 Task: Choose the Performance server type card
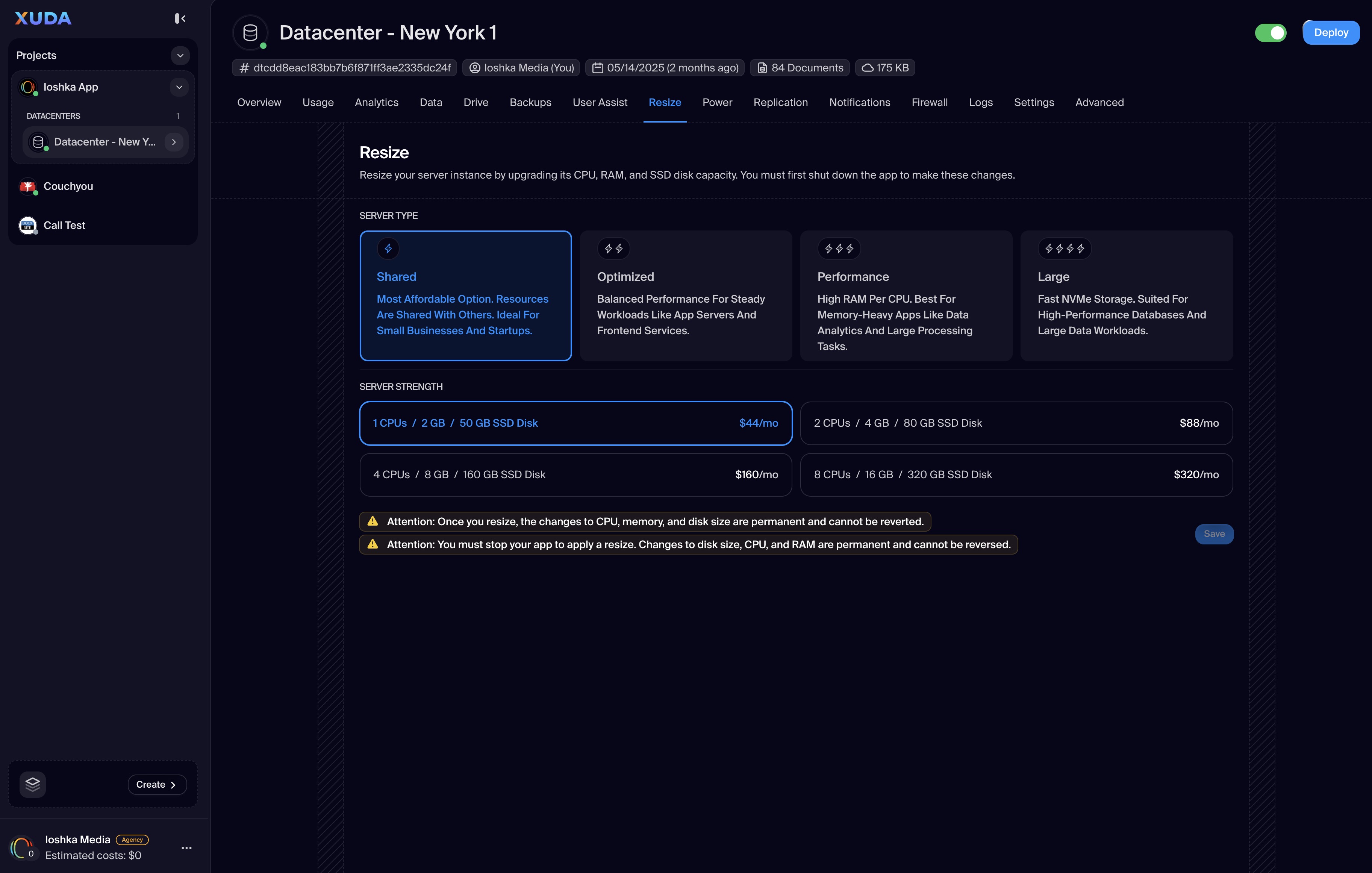[x=906, y=296]
